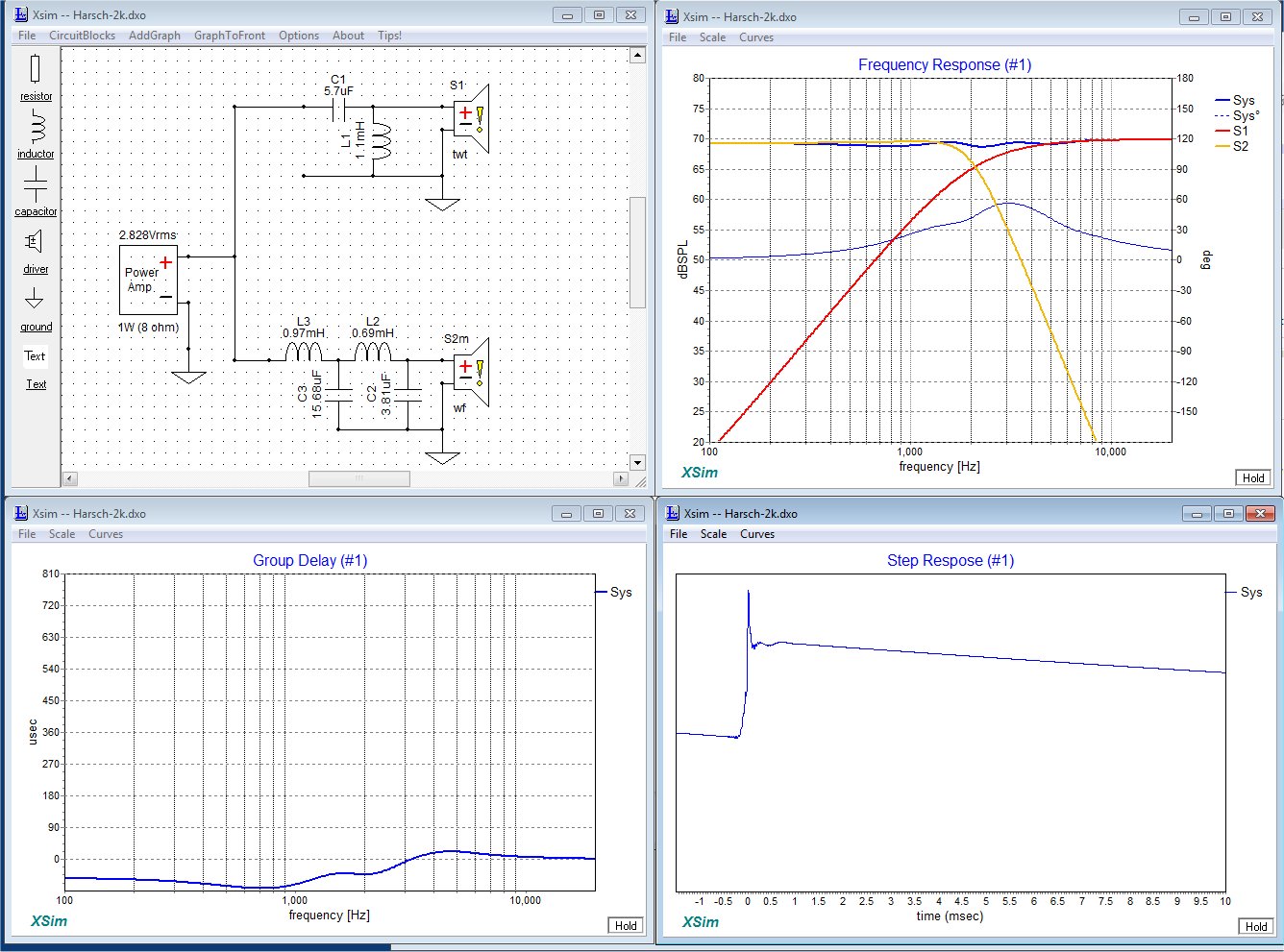Click the ground symbol below tweeter
The width and height of the screenshot is (1284, 952).
(442, 204)
